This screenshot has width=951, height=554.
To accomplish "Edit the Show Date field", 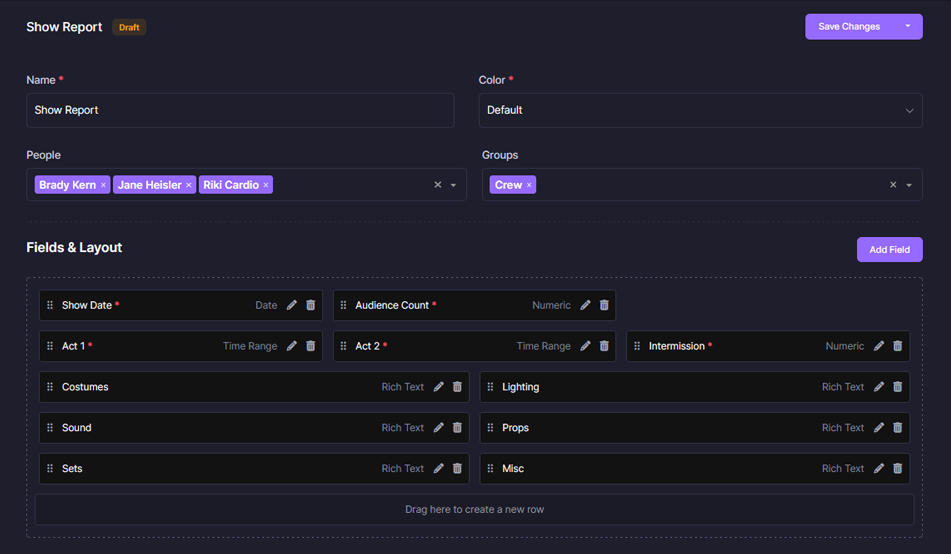I will [292, 305].
